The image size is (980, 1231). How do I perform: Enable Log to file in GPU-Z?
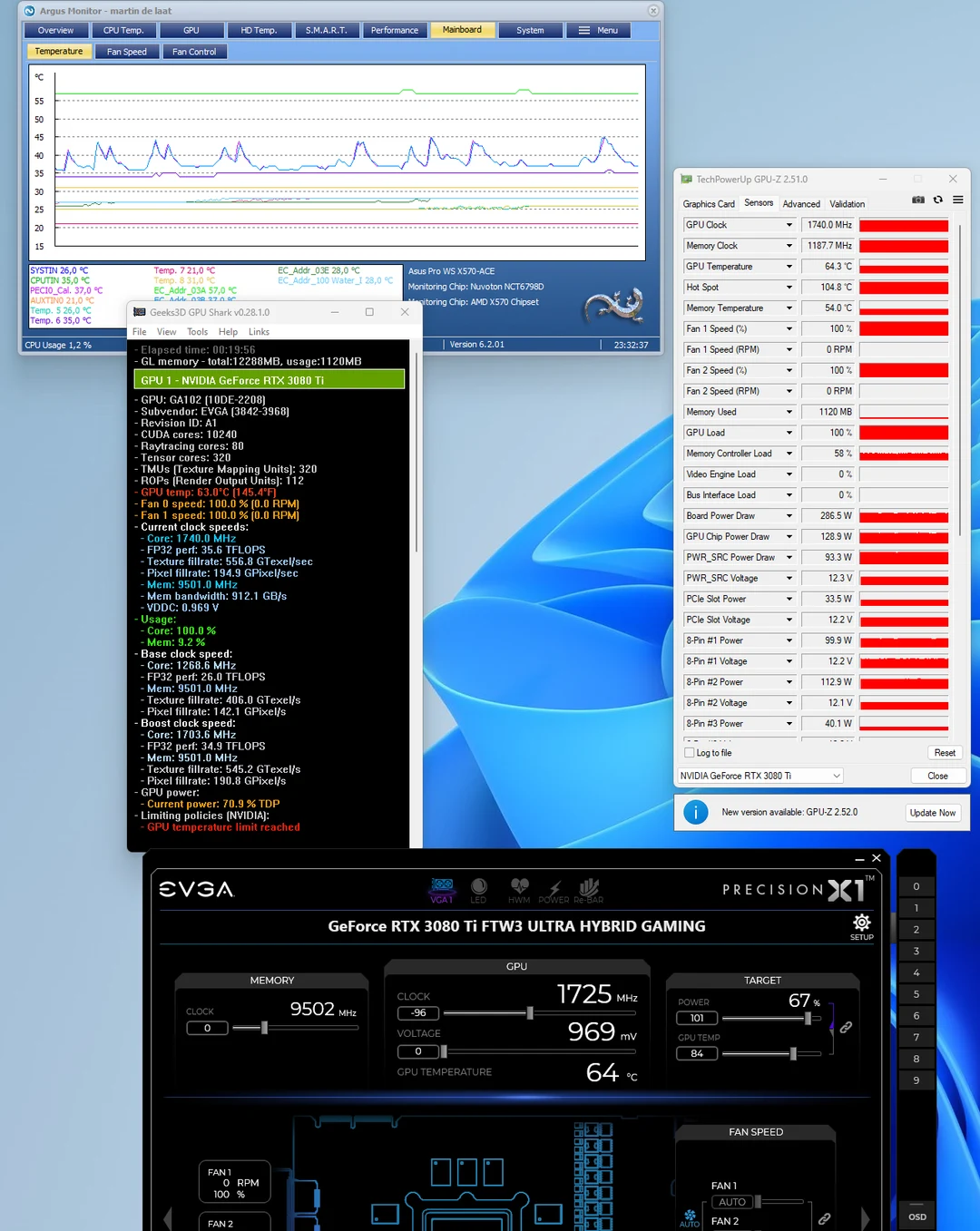[x=690, y=752]
